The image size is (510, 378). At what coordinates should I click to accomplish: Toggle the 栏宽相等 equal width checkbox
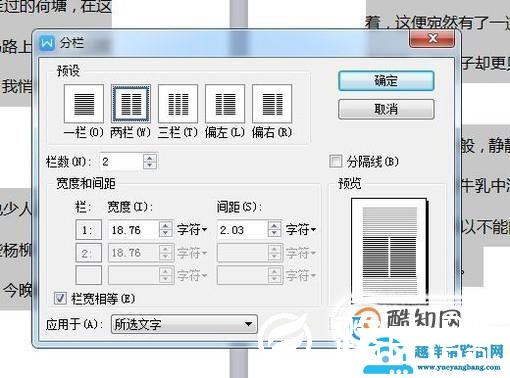point(60,298)
